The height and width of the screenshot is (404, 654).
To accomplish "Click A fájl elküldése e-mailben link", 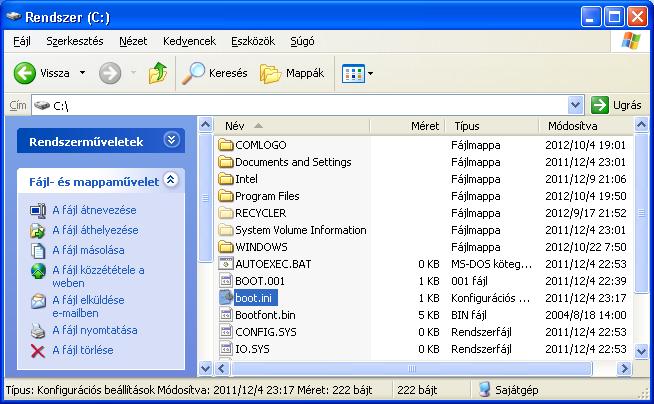I will point(88,306).
